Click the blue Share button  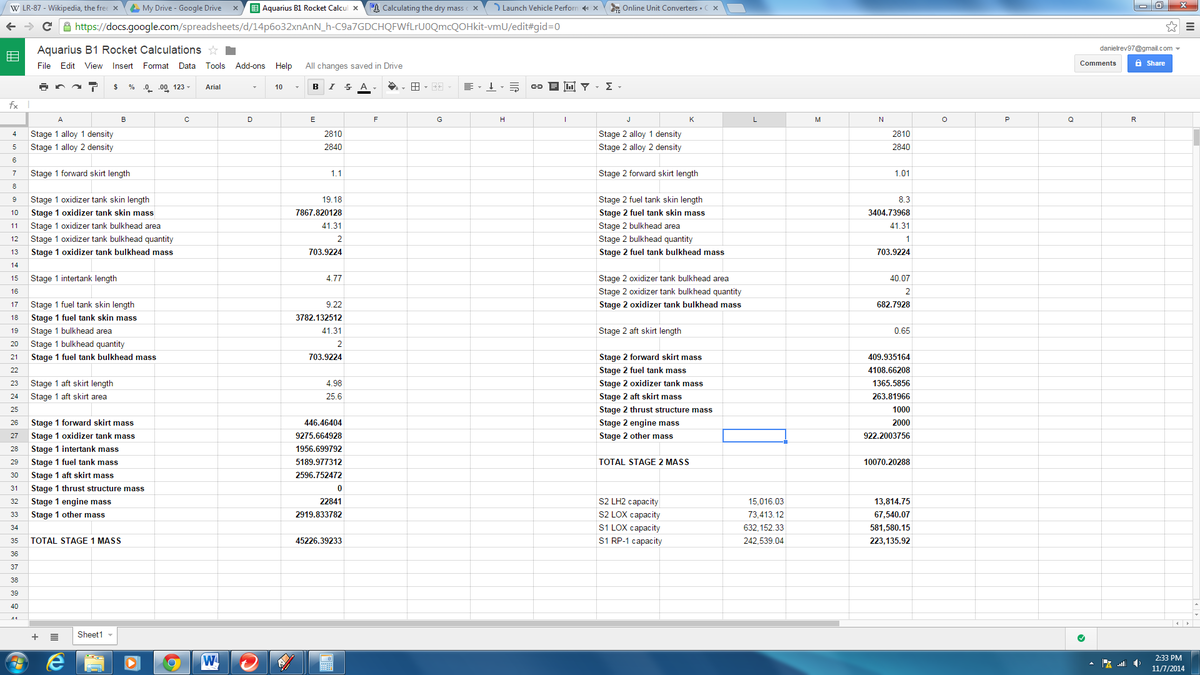1150,63
